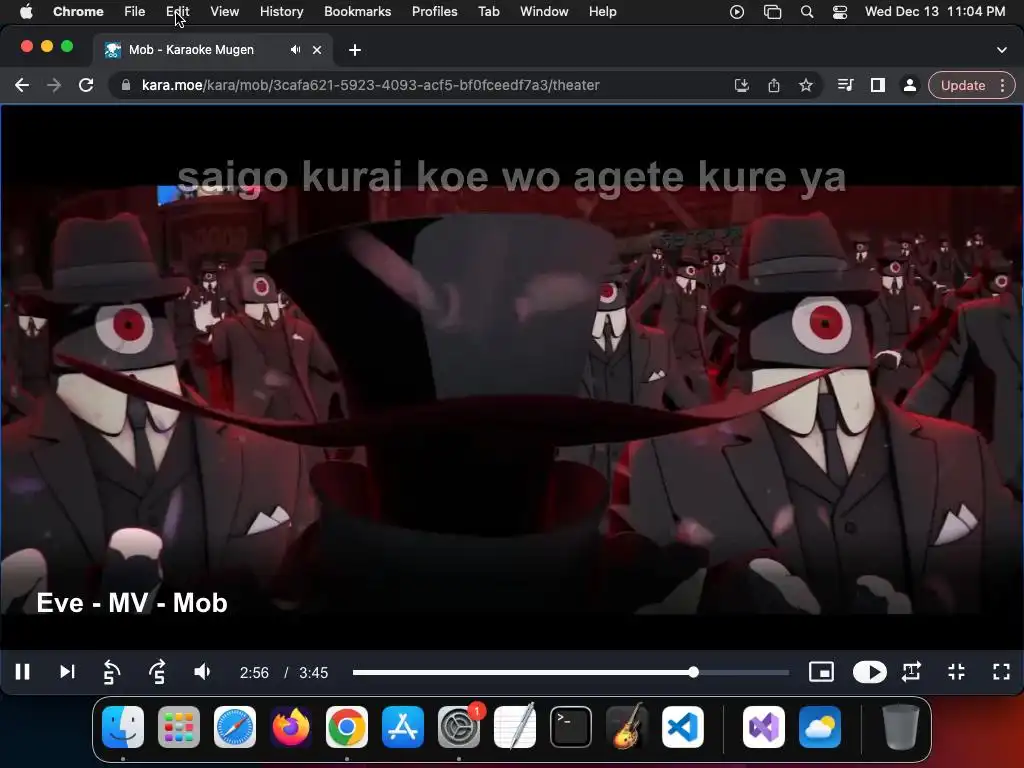Screen dimensions: 1024x768
Task: Forward video by 5 seconds
Action: pos(157,672)
